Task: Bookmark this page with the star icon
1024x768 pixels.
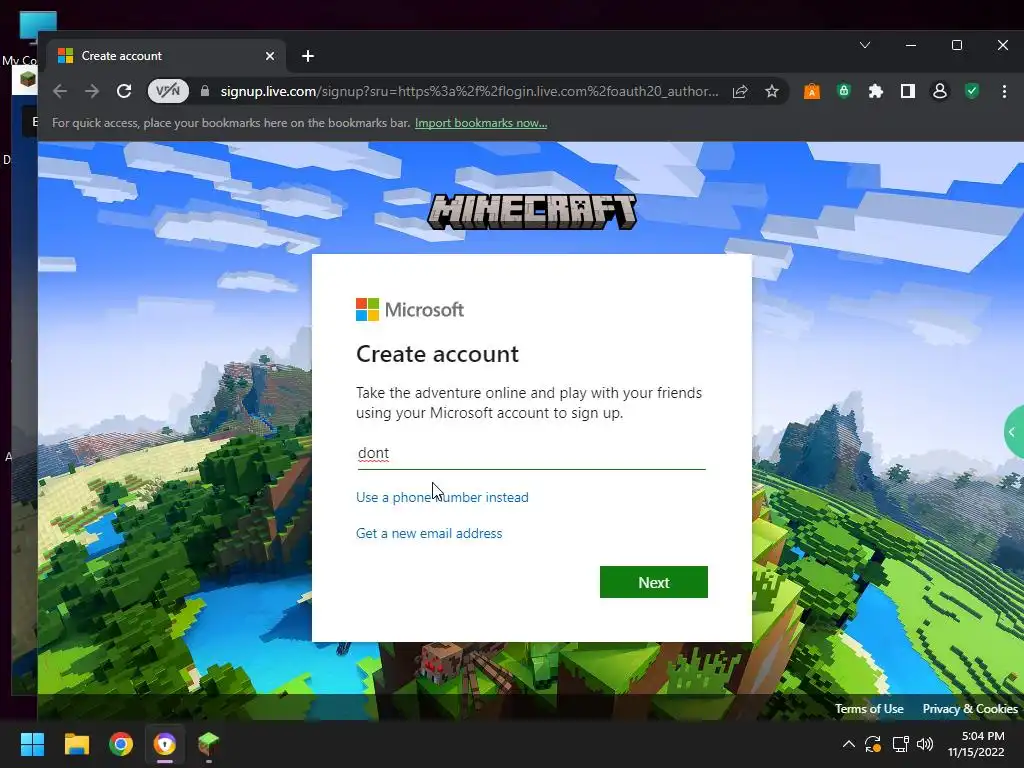Action: tap(772, 91)
